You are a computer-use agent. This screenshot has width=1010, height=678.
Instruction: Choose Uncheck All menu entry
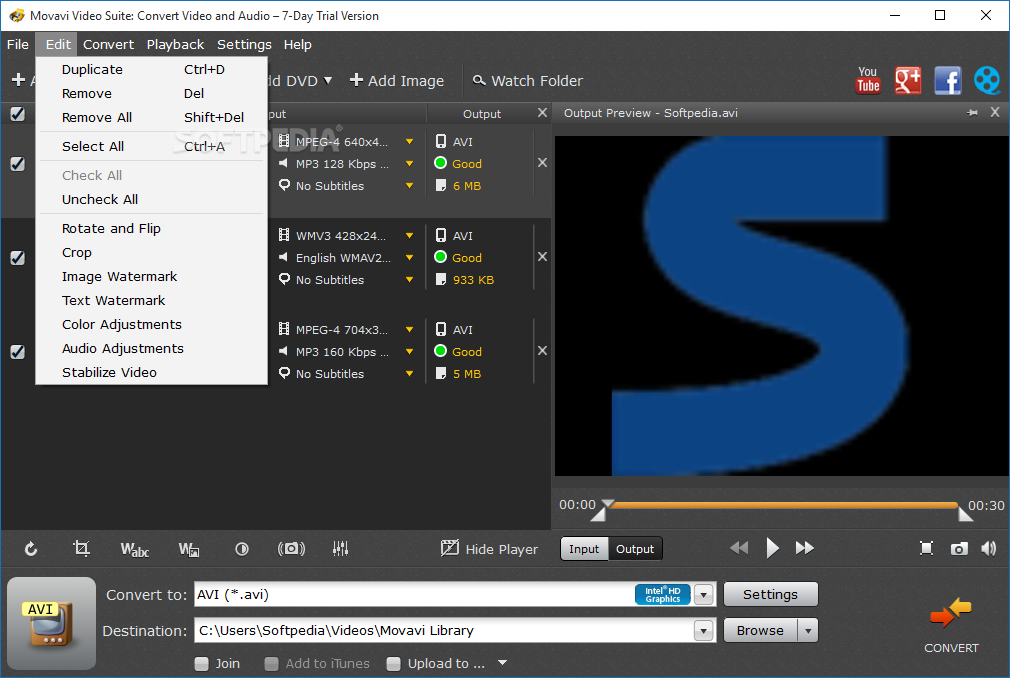point(151,200)
